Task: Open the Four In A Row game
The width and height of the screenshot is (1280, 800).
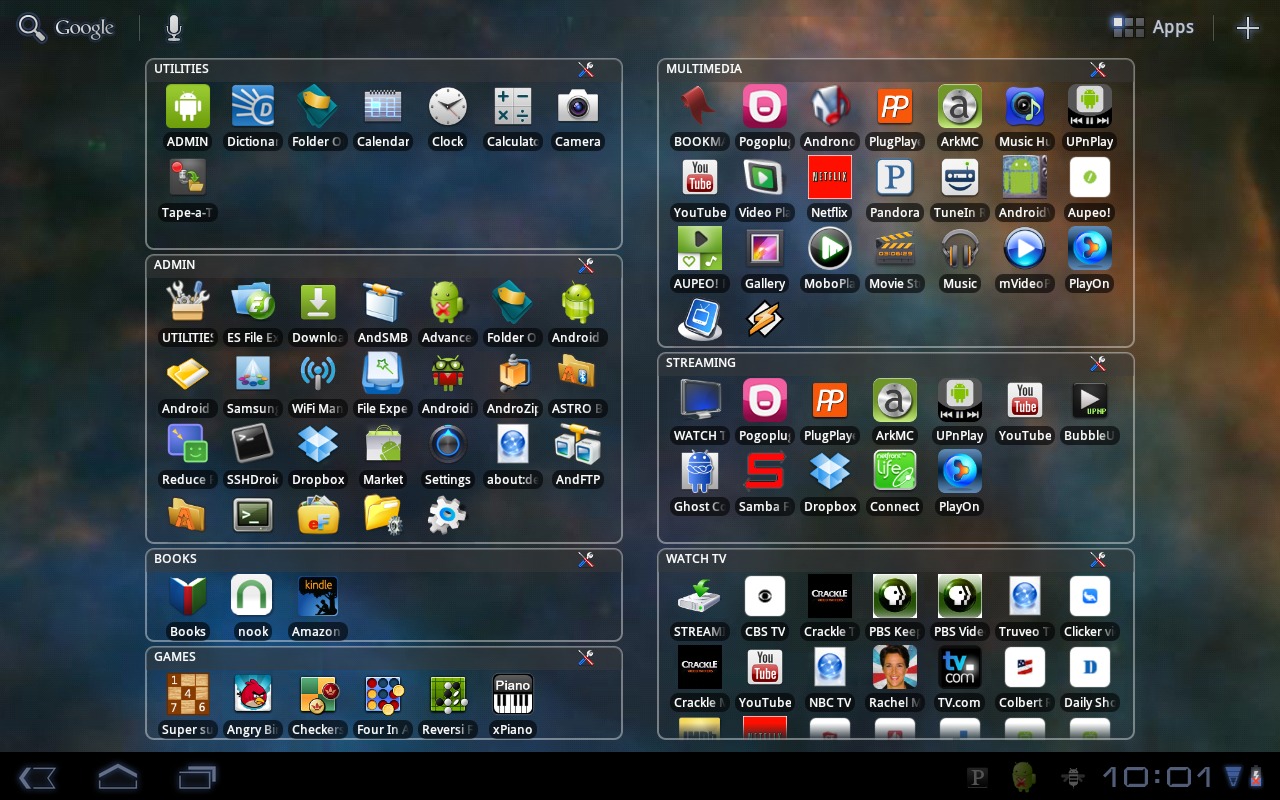Action: click(x=383, y=705)
